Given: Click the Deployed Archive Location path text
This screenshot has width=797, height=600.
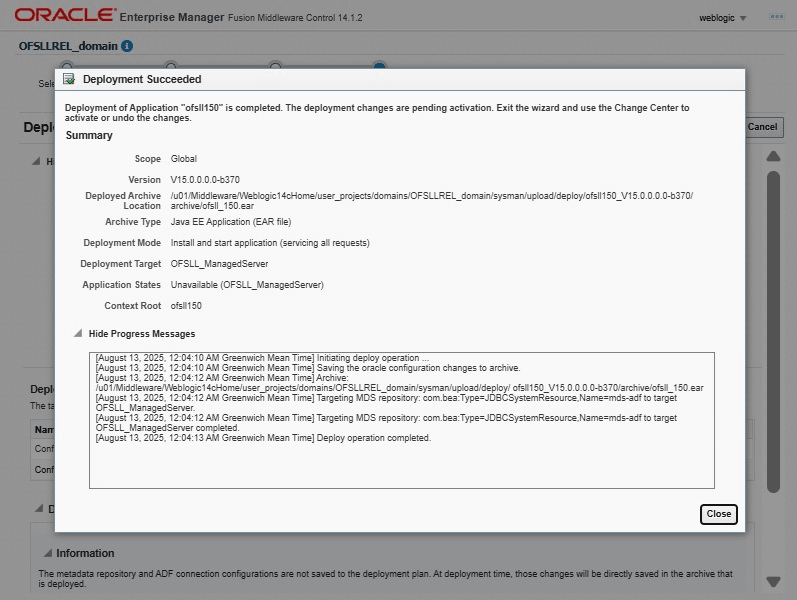Looking at the screenshot, I should click(x=430, y=200).
